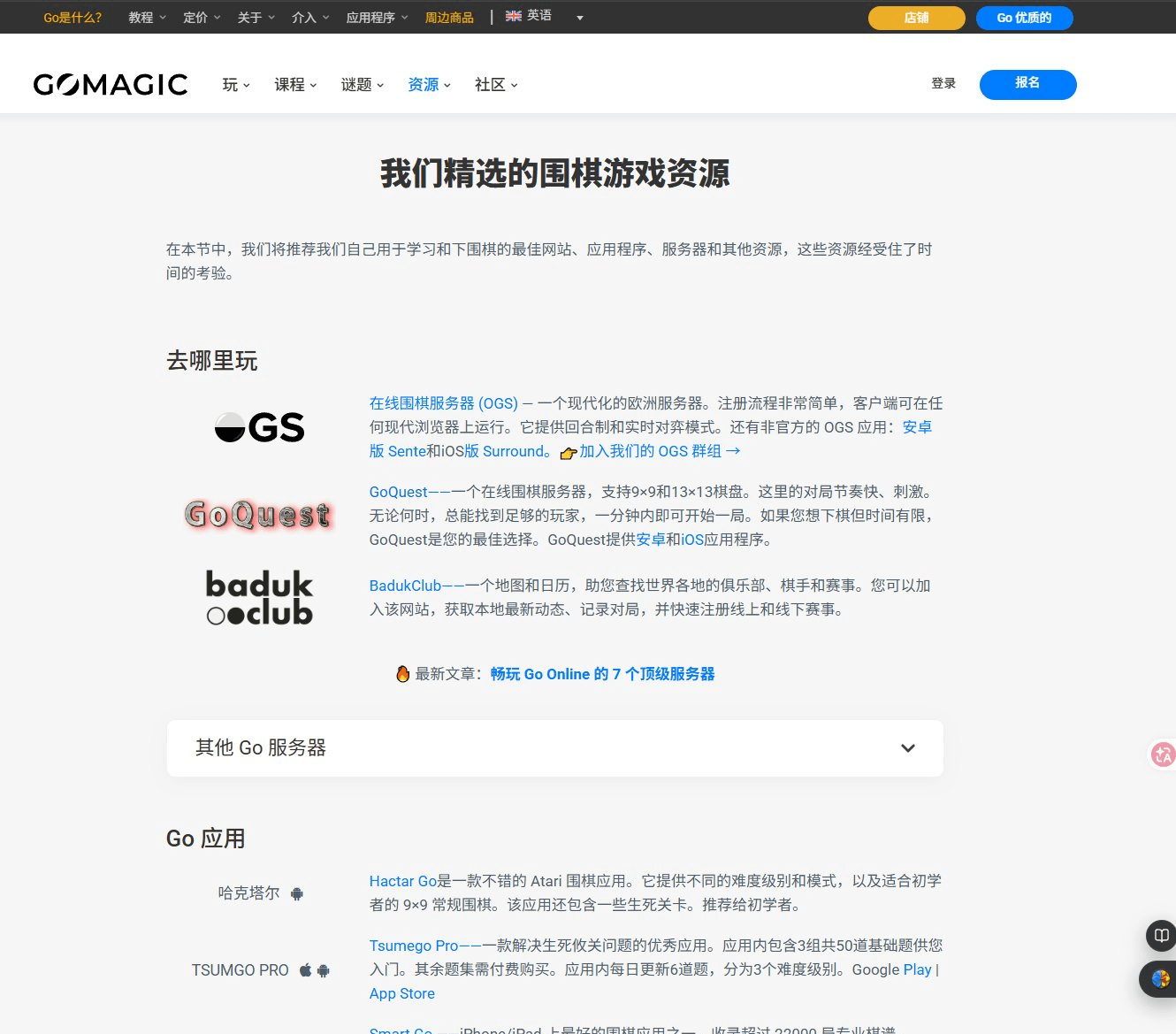The height and width of the screenshot is (1034, 1176).
Task: Click the Apple icon beside TSUMGO PRO
Action: pos(305,970)
